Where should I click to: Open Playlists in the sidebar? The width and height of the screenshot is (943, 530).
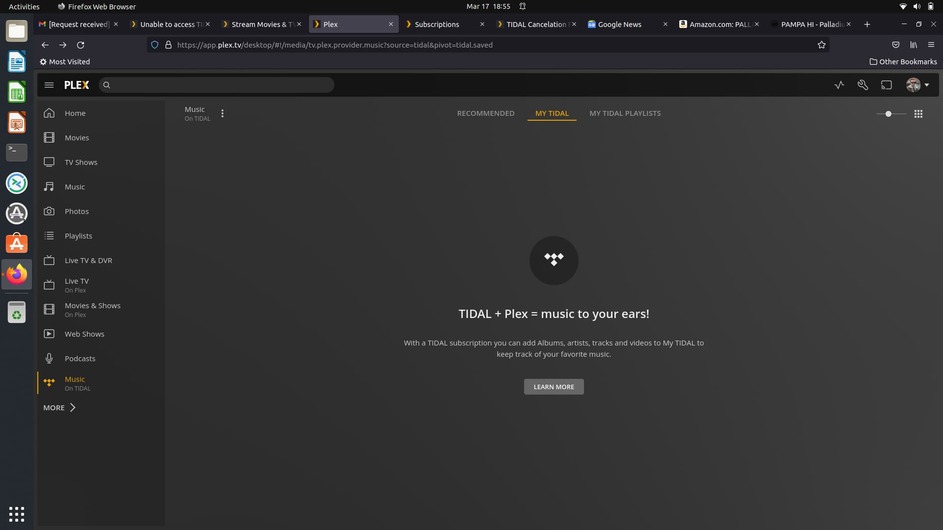pos(78,236)
